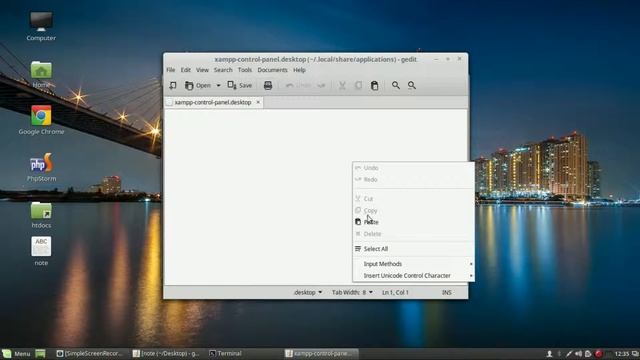This screenshot has height=360, width=640.
Task: Click Undo in the context menu
Action: tap(413, 168)
